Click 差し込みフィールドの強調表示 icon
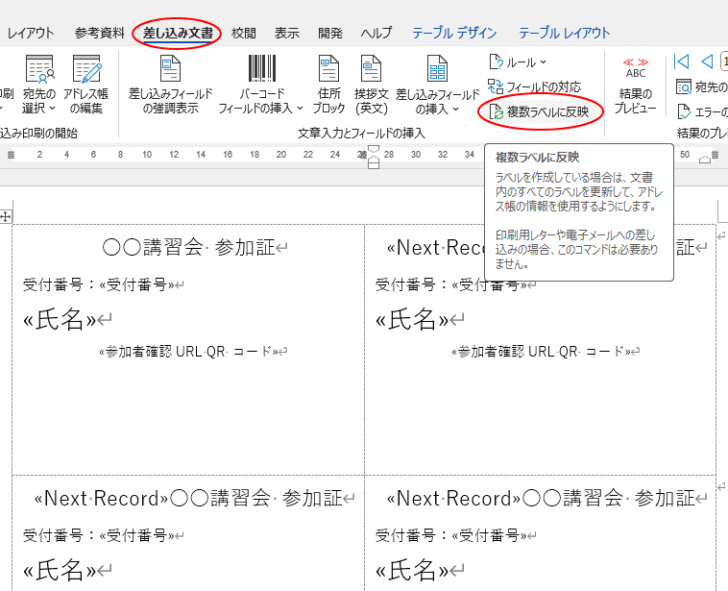The width and height of the screenshot is (728, 591). (170, 70)
